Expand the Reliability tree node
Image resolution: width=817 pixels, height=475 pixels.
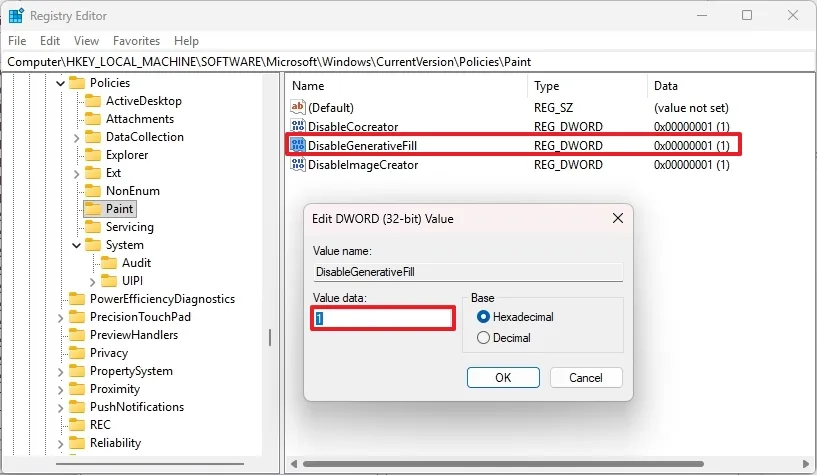pyautogui.click(x=60, y=444)
